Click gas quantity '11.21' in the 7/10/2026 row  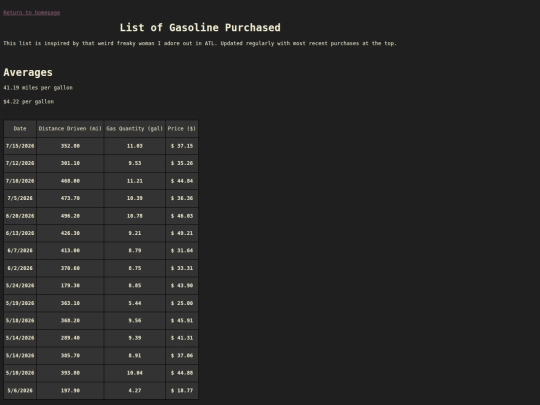coord(135,181)
